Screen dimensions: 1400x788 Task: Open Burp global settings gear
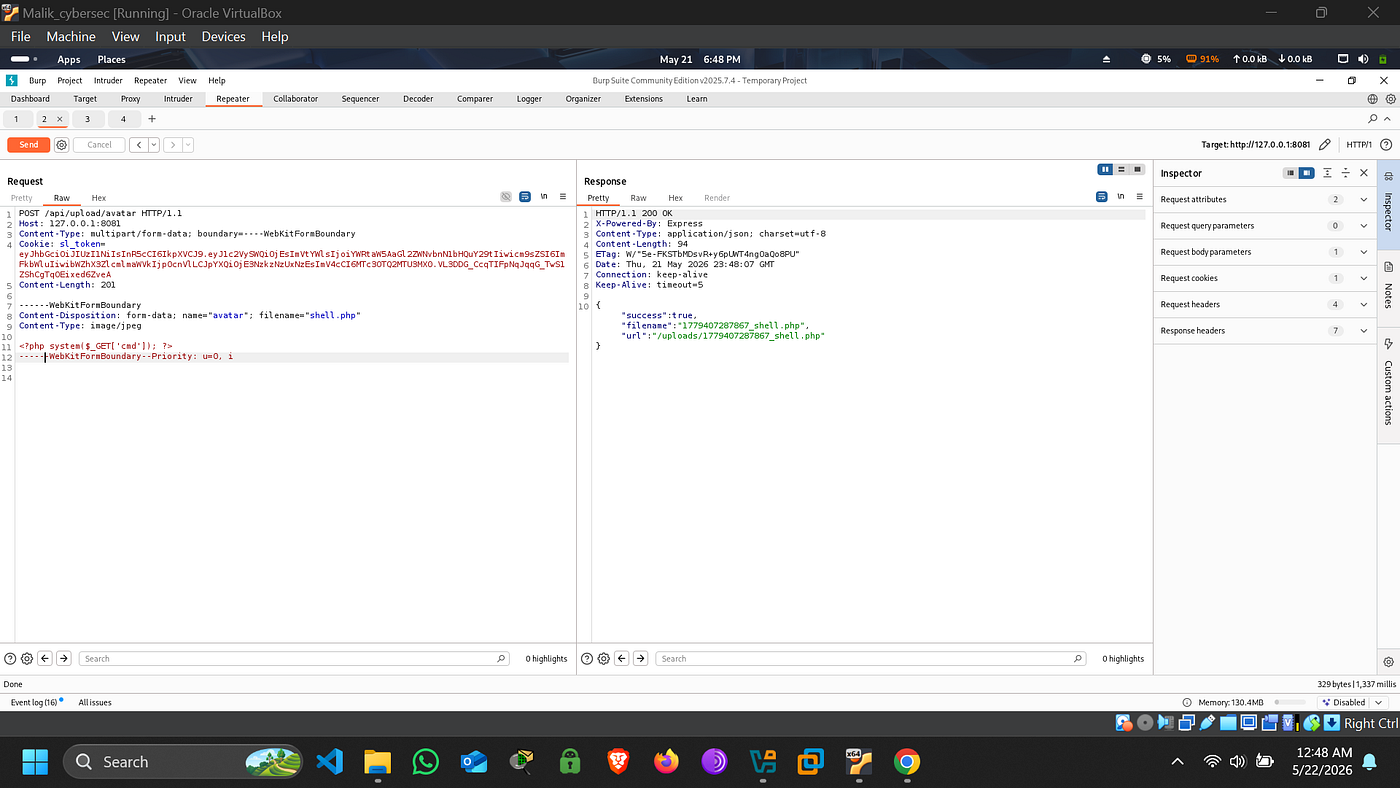point(1390,99)
